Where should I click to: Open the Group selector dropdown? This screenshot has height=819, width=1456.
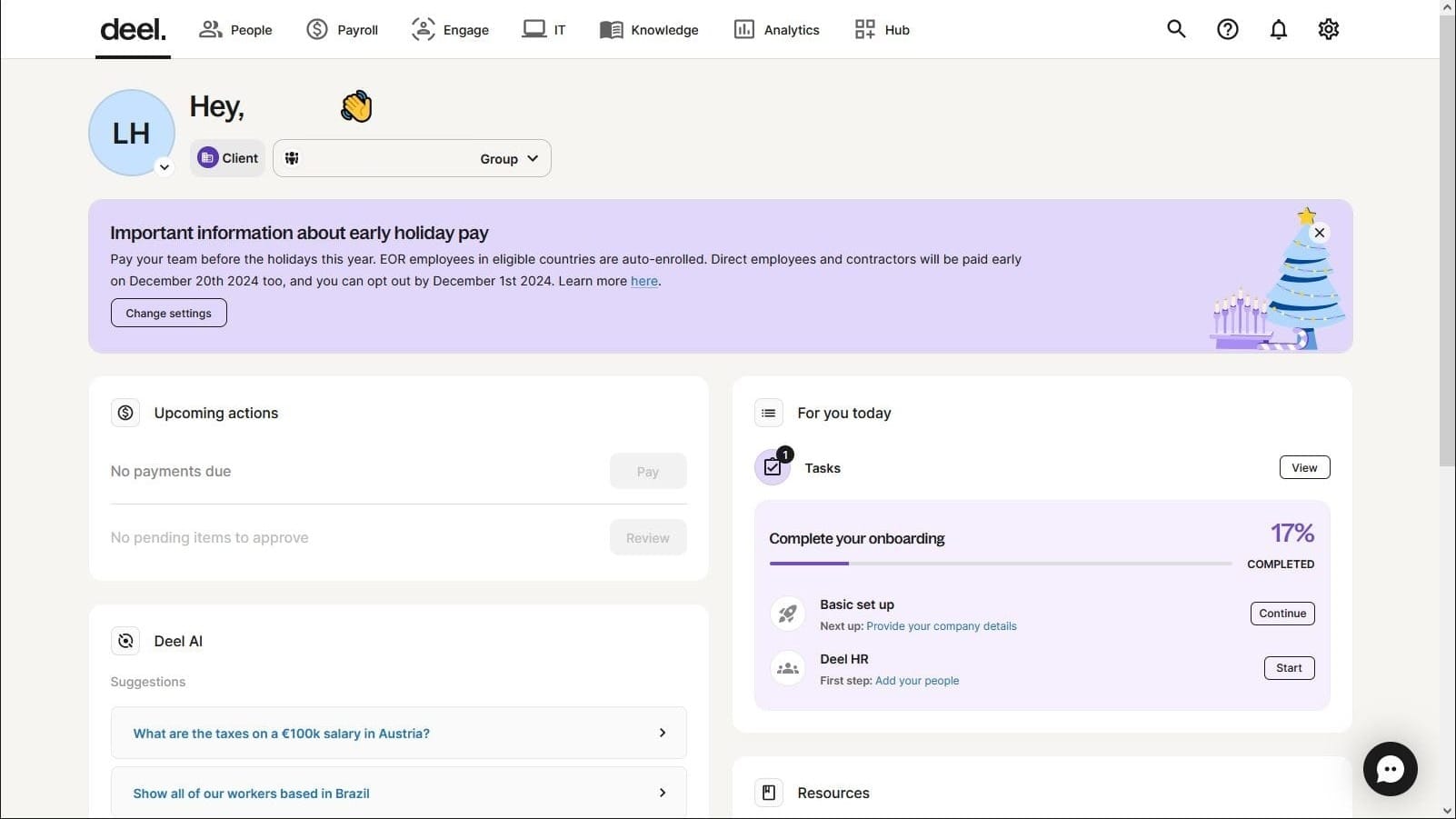412,158
